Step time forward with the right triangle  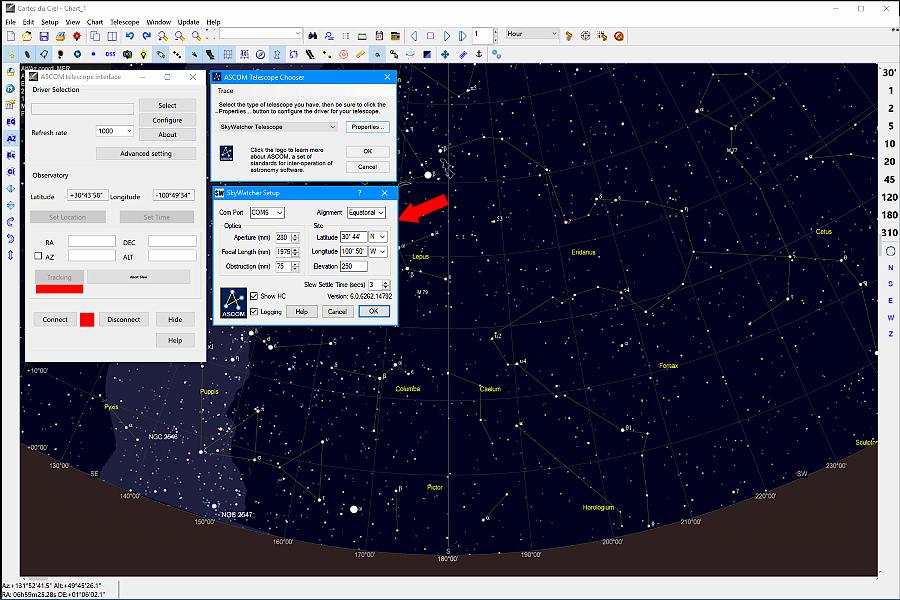[x=447, y=36]
